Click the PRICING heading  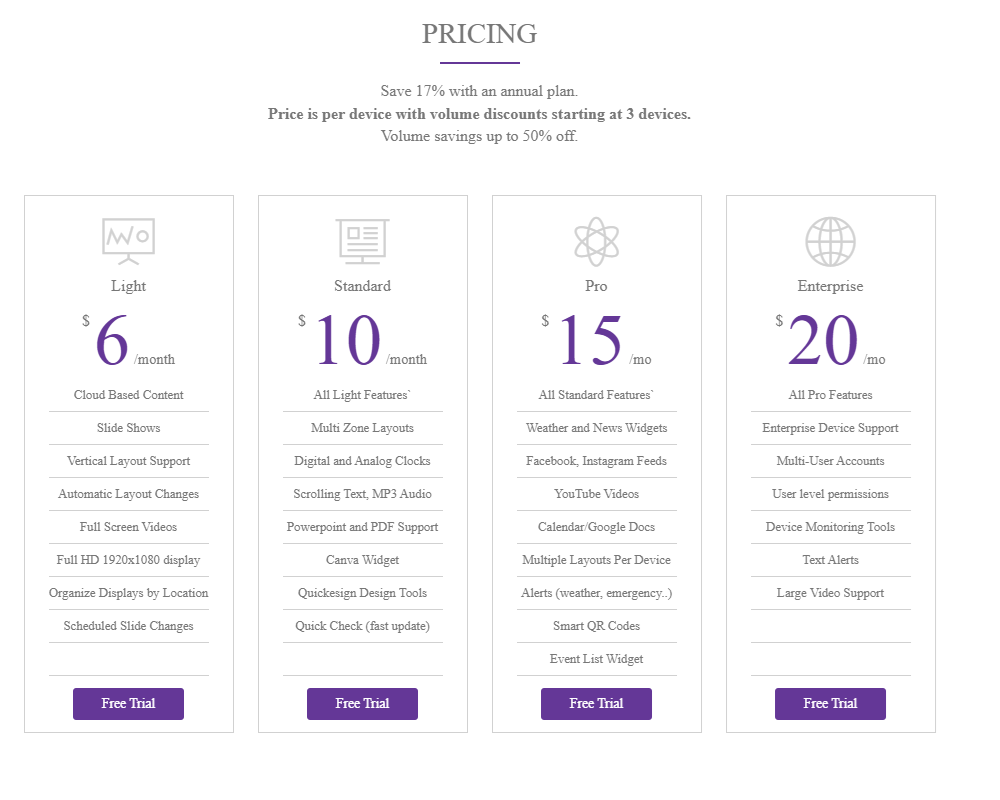479,34
